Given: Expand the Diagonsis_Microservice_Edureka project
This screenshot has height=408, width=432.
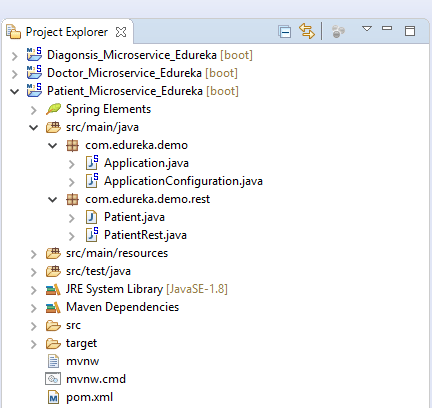Looking at the screenshot, I should click(14, 56).
